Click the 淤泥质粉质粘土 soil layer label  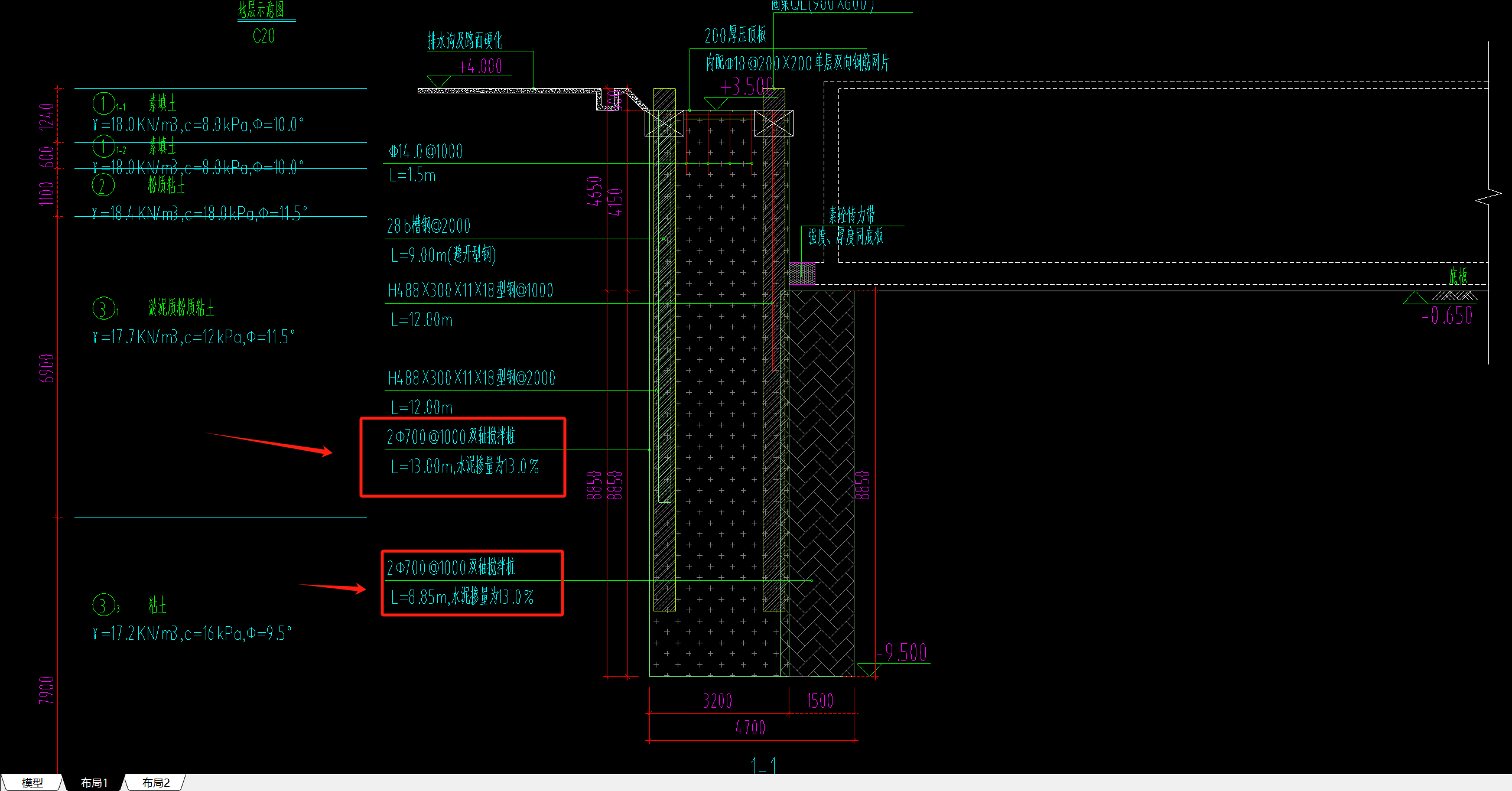click(x=181, y=308)
